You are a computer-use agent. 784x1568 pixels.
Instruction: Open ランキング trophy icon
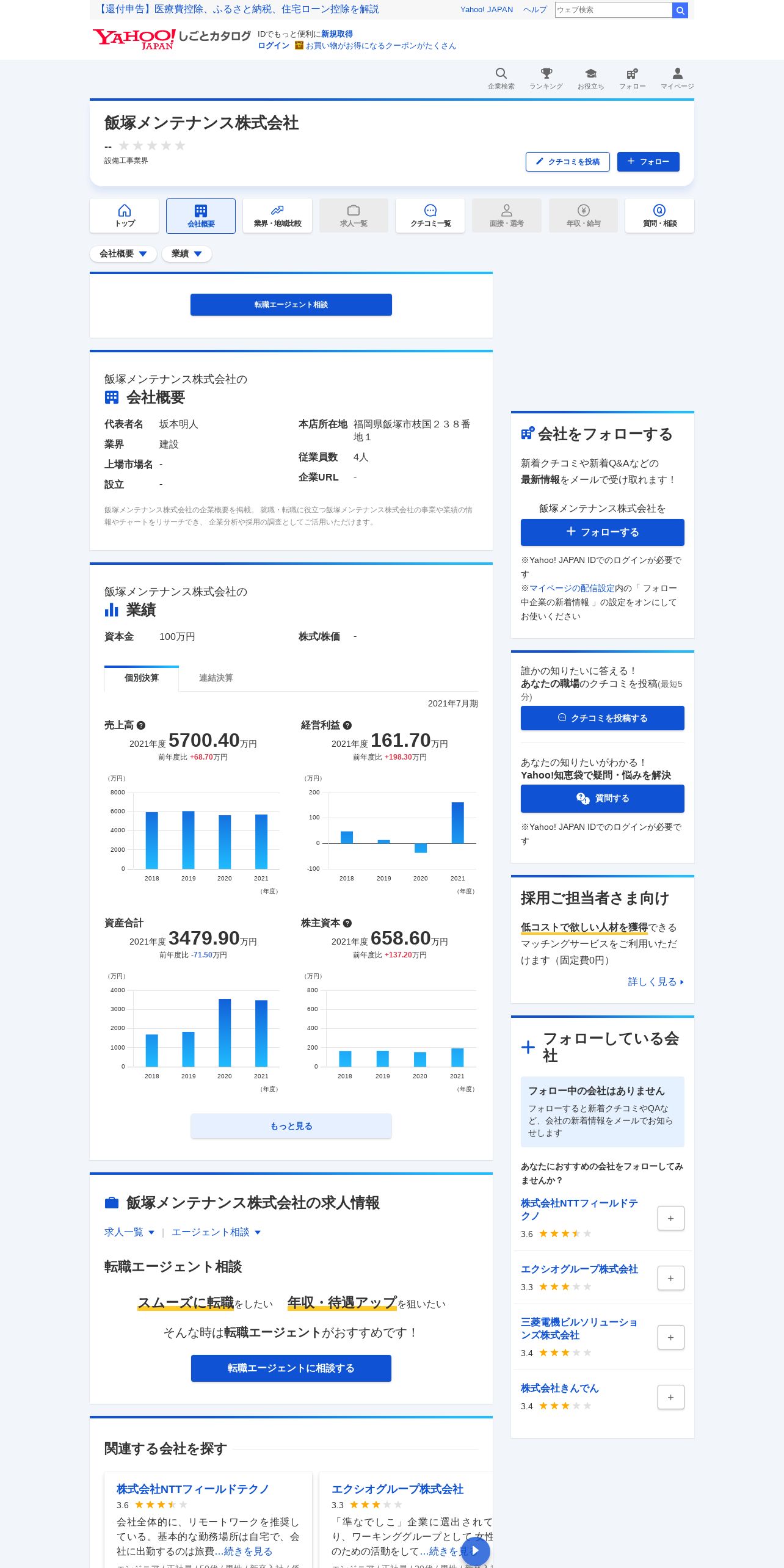pos(546,78)
